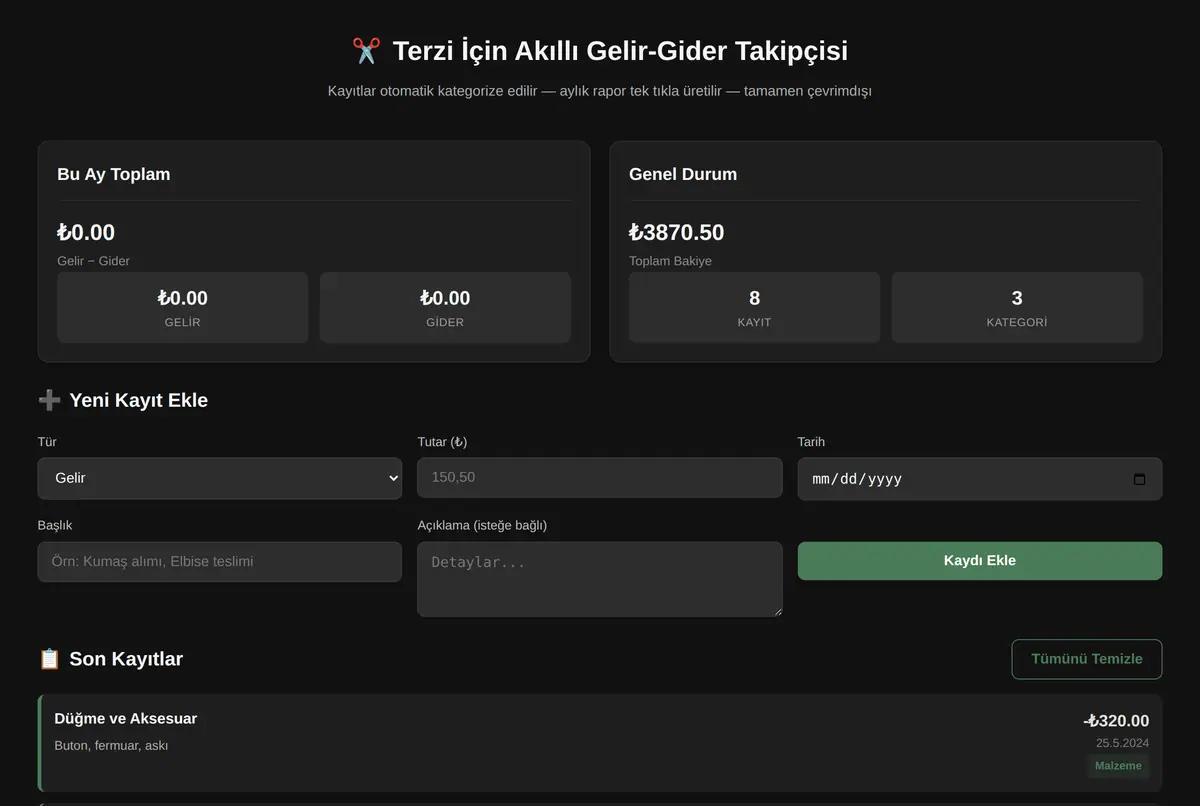Click the GELİR stat tile
This screenshot has height=806, width=1200.
182,308
